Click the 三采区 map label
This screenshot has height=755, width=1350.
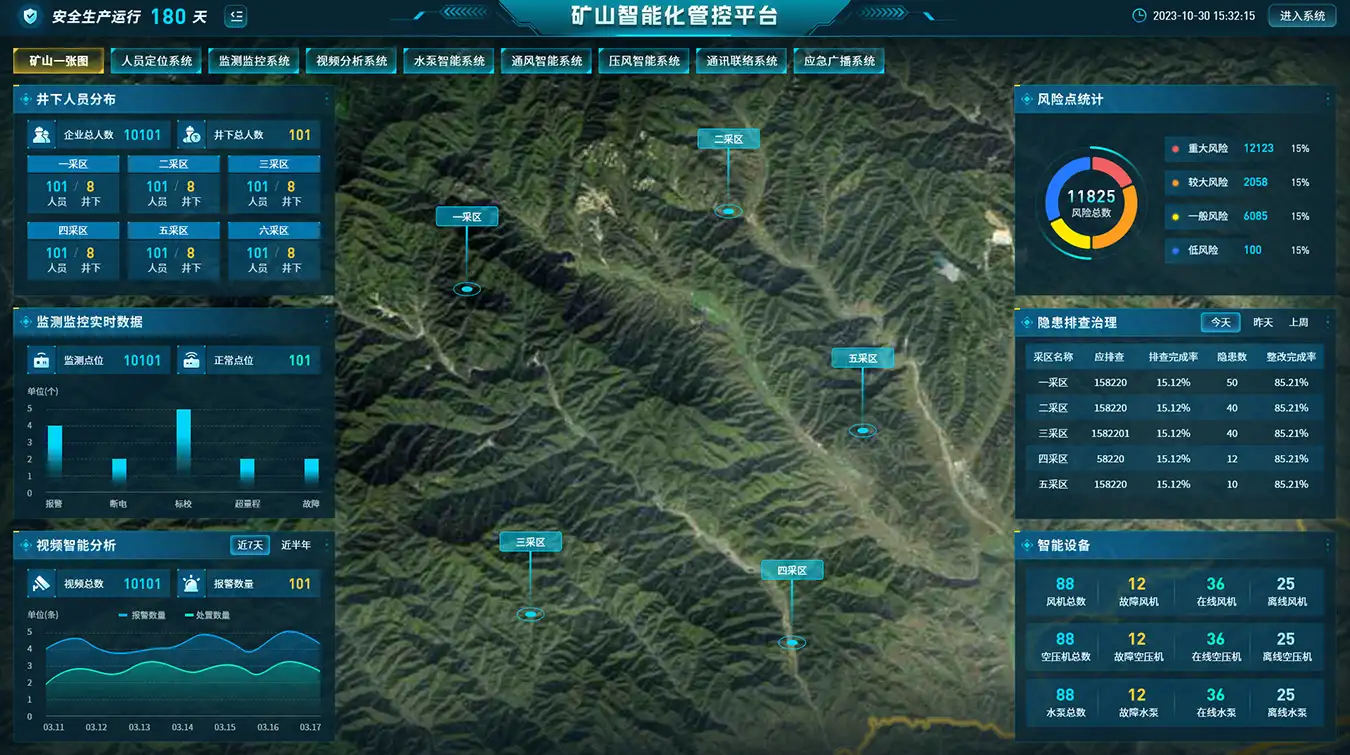tap(530, 542)
